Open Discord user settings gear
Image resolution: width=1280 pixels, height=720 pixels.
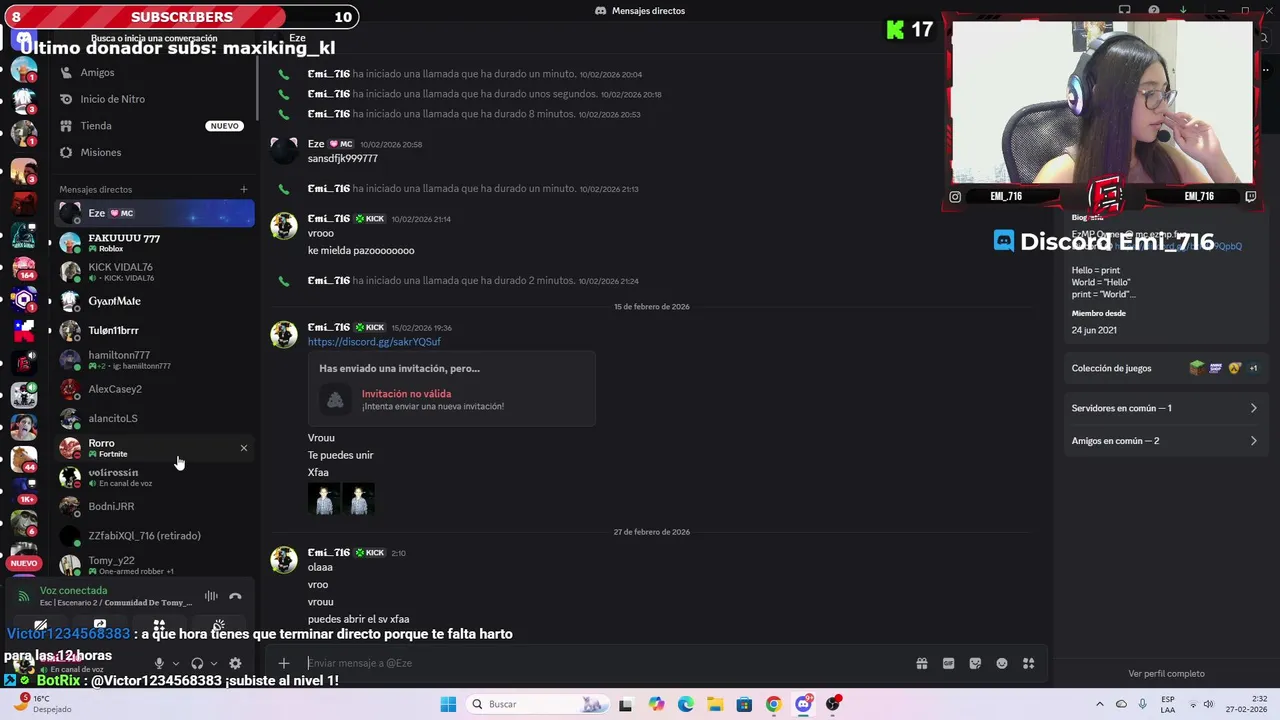click(x=235, y=663)
